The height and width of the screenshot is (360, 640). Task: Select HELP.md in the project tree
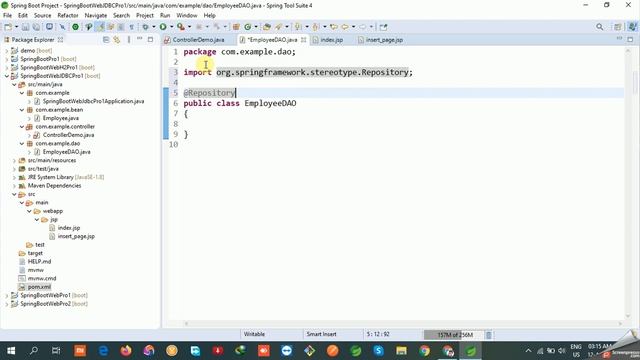tap(39, 262)
